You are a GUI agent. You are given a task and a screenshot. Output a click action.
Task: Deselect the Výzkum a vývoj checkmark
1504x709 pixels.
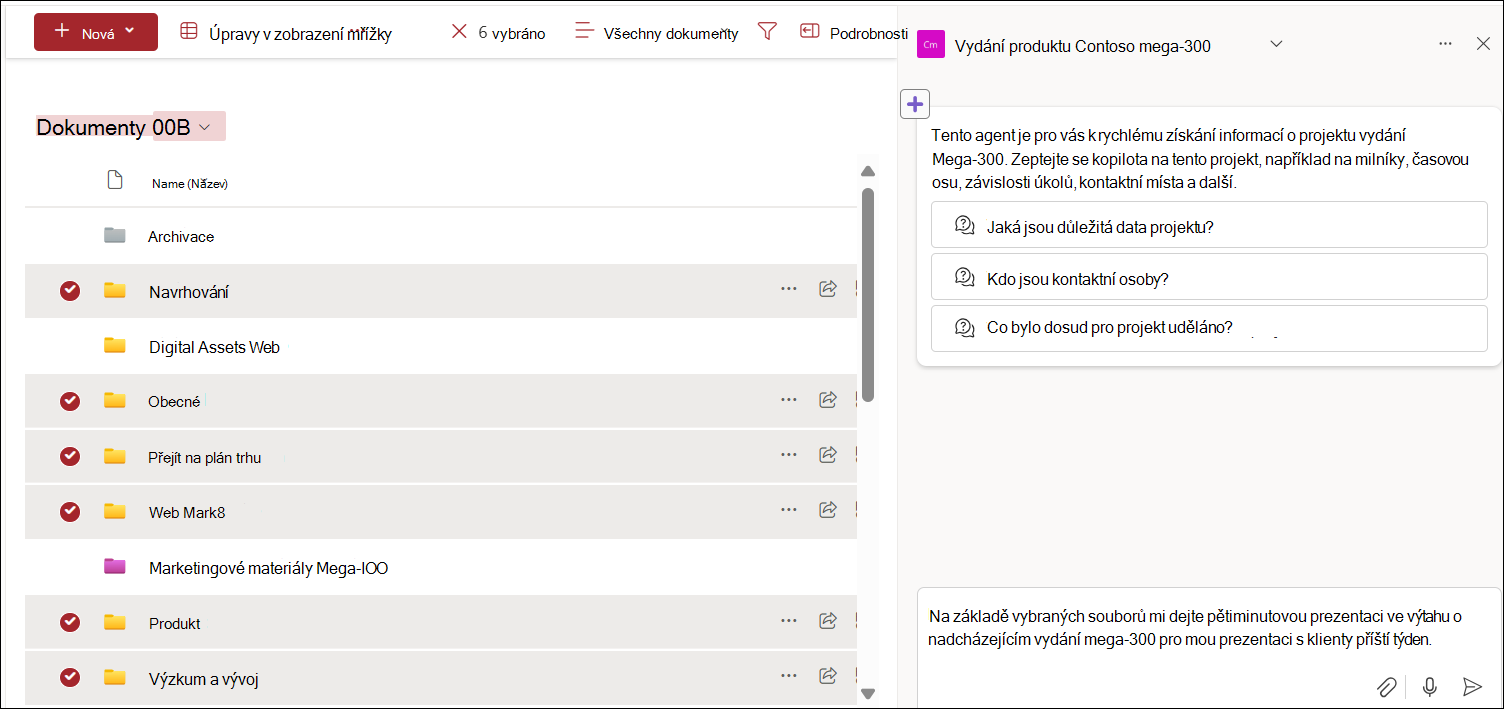click(69, 677)
